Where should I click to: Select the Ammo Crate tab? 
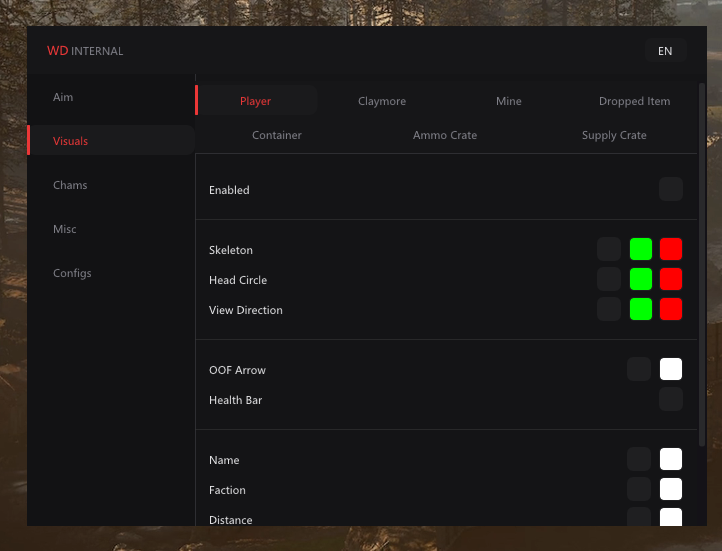(x=445, y=135)
